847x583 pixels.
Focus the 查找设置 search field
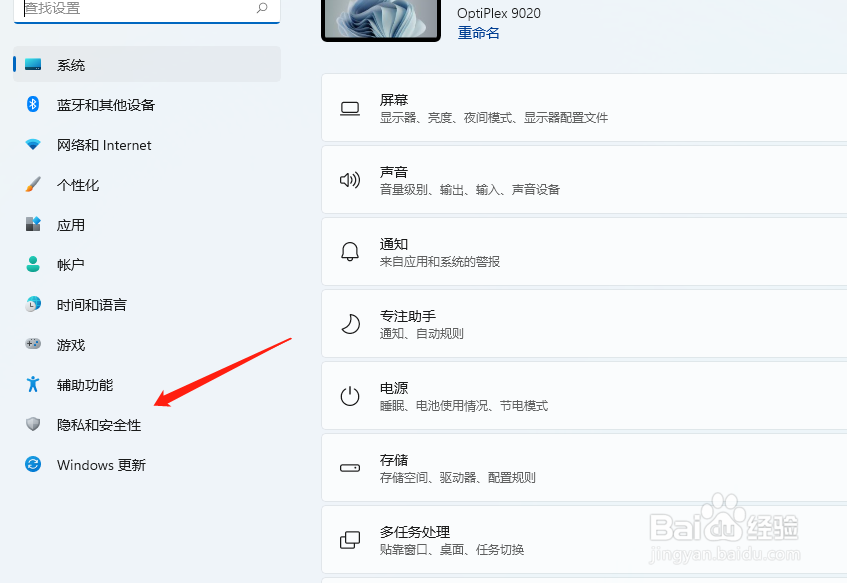147,9
